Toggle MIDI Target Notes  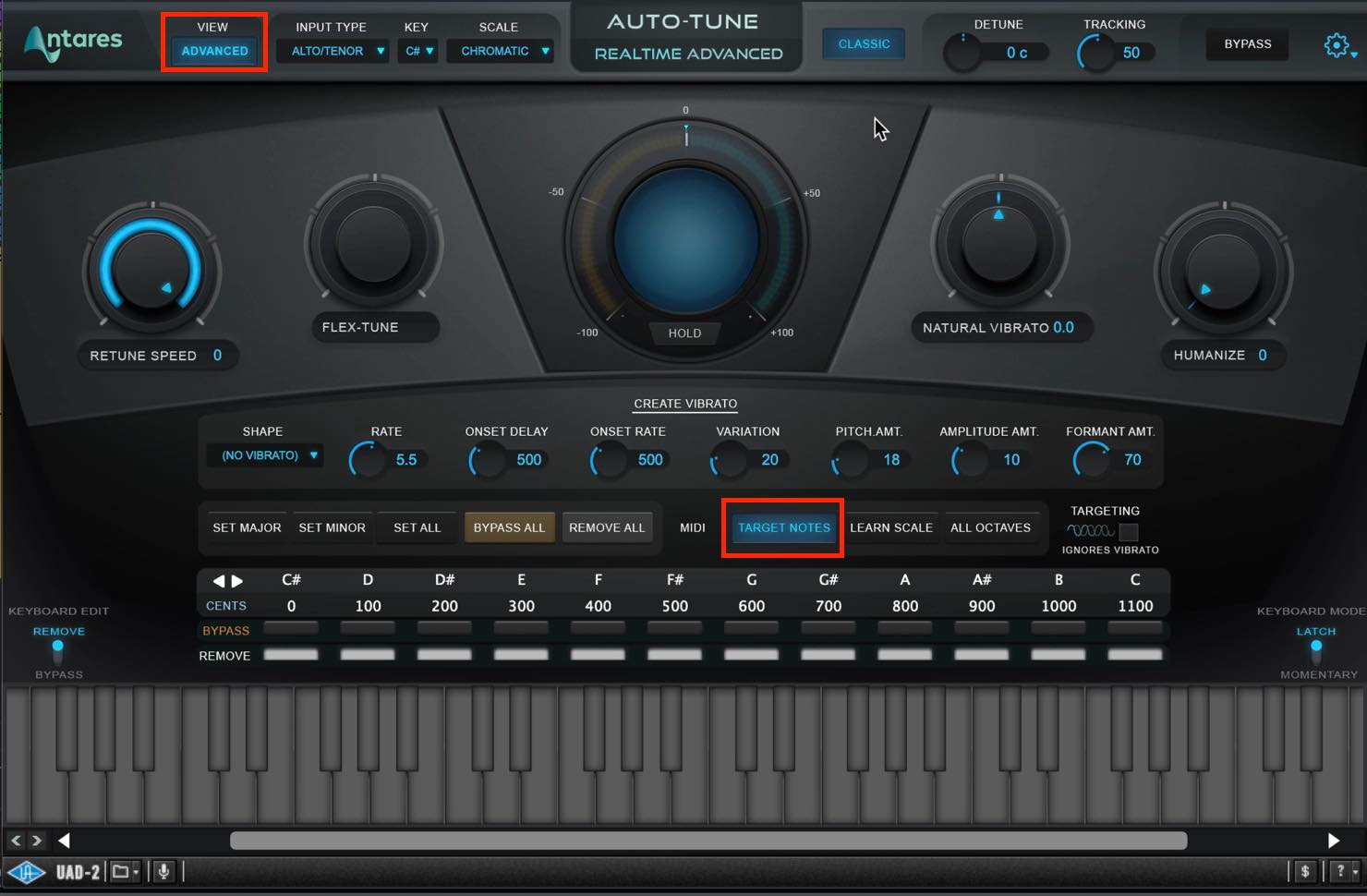[x=783, y=527]
